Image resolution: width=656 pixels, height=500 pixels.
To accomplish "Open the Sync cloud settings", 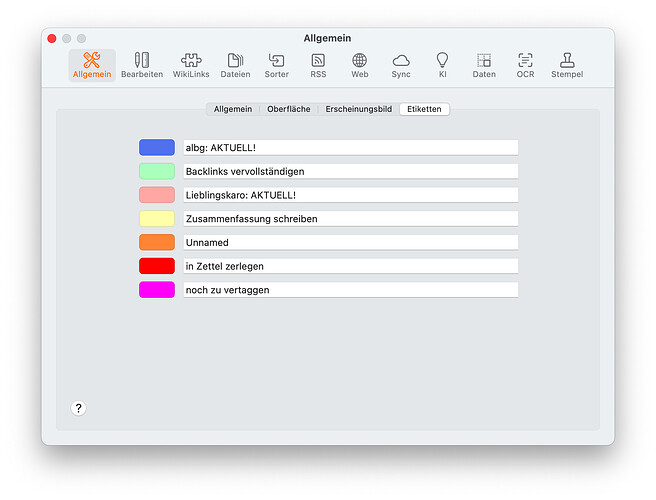I will (401, 65).
